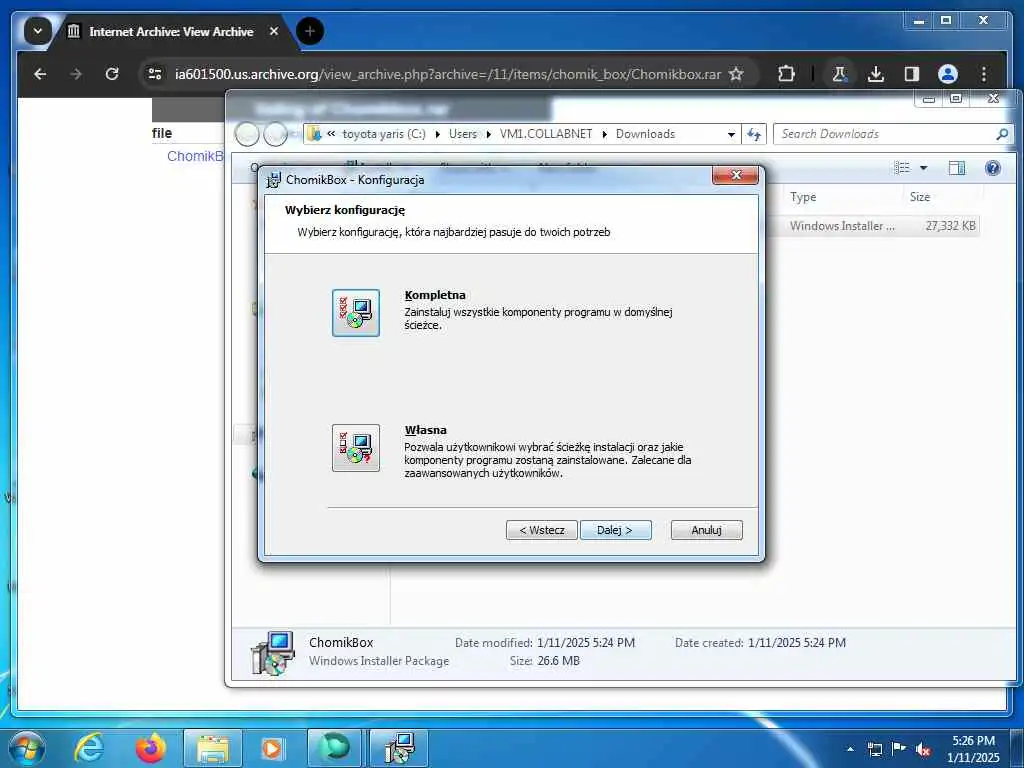This screenshot has width=1024, height=768.
Task: Change view using Explorer view icon
Action: point(902,168)
